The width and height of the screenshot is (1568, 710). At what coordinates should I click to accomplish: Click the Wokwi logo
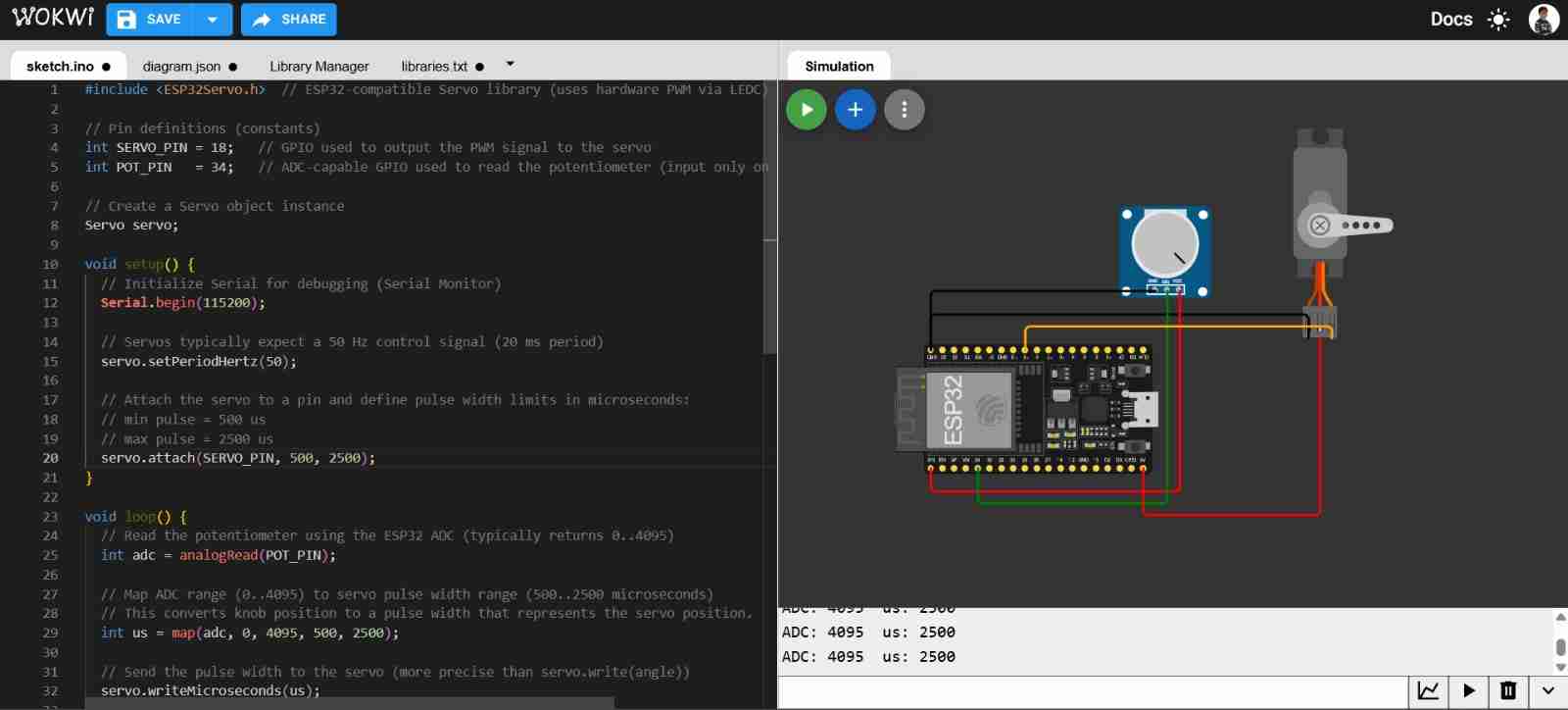53,18
